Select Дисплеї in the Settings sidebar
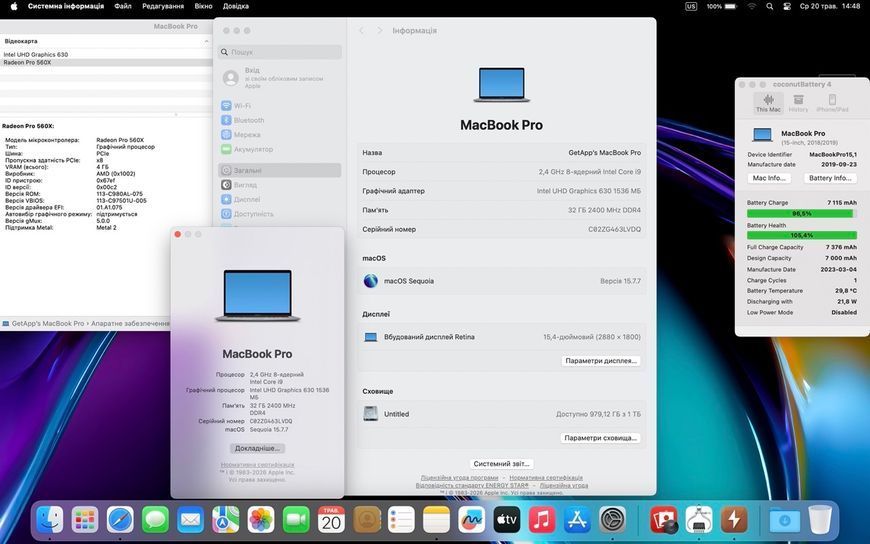 pos(280,199)
